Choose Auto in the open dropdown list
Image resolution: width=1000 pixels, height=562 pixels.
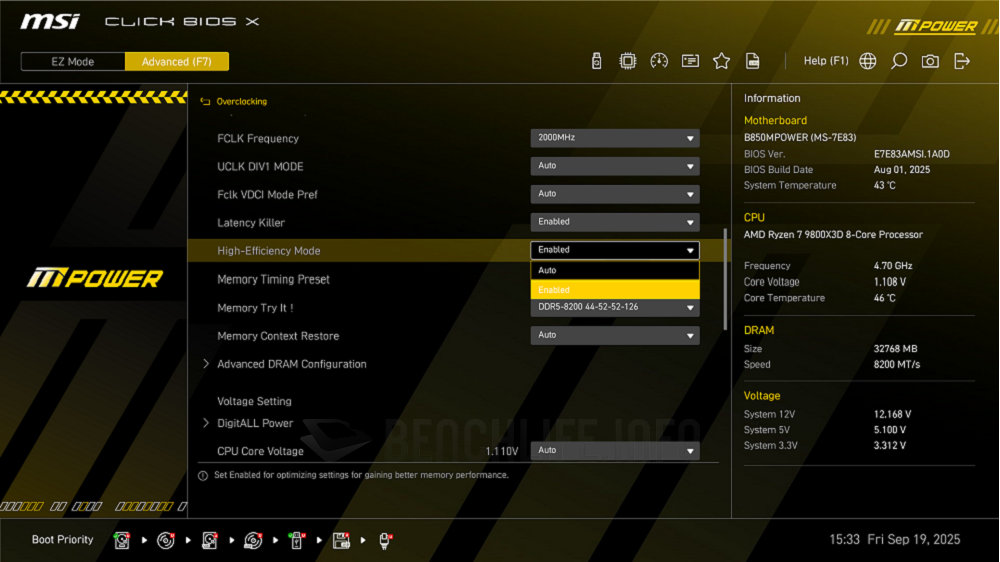615,270
